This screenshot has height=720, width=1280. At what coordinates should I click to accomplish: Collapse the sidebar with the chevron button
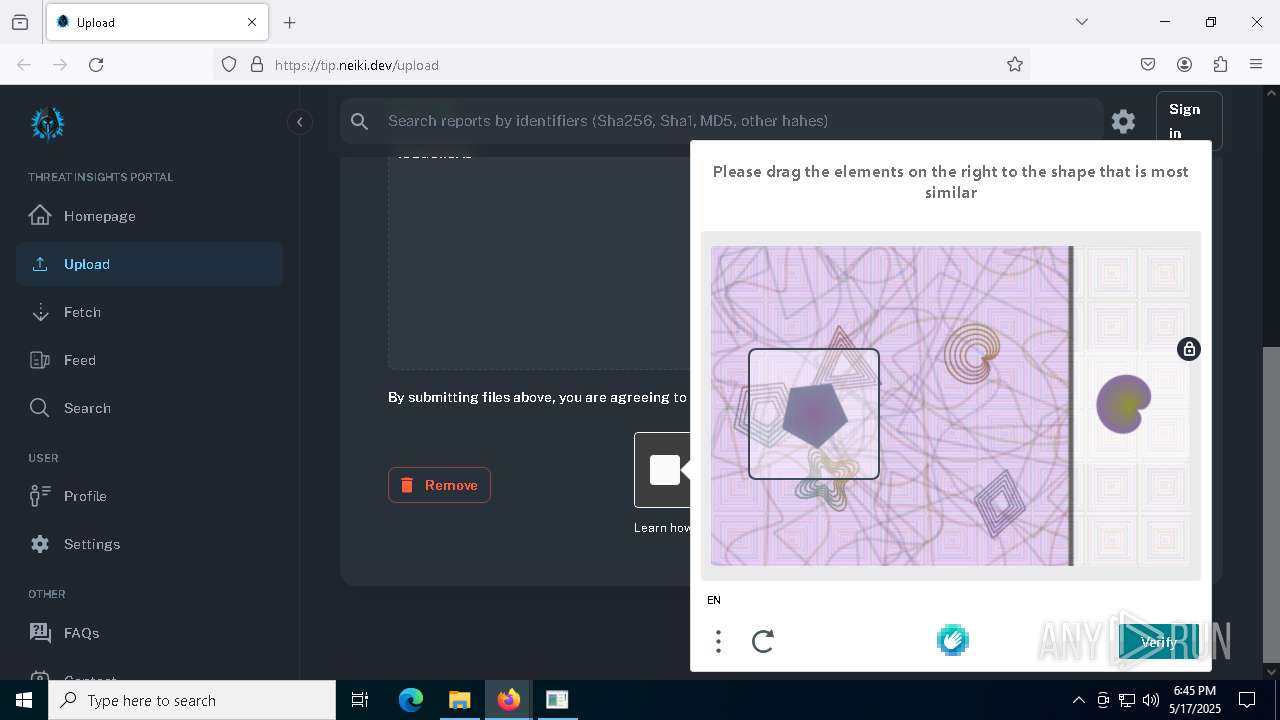point(299,122)
